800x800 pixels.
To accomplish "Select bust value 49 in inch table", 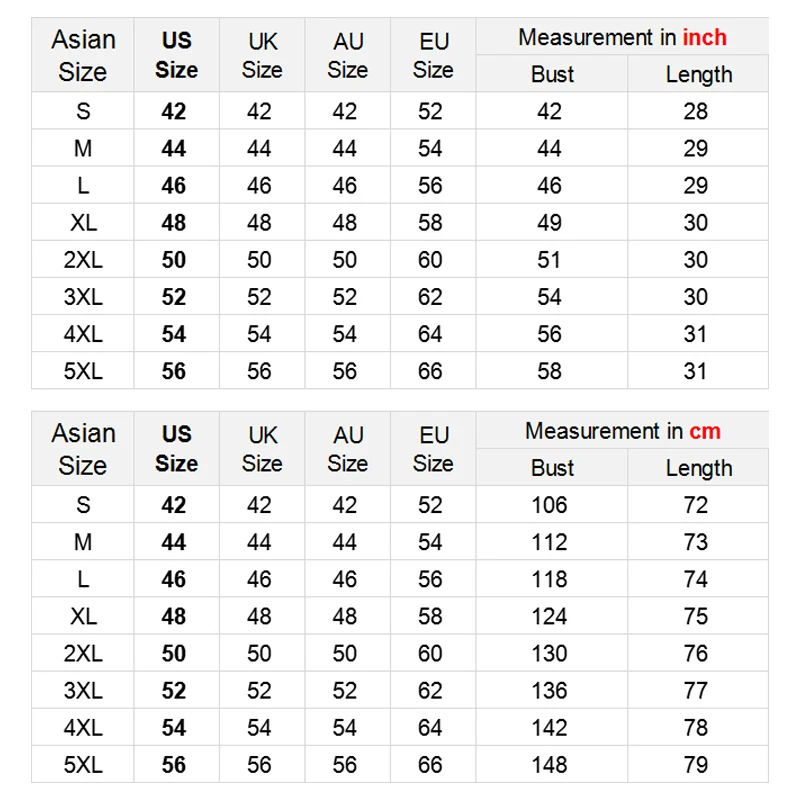I will pyautogui.click(x=550, y=223).
